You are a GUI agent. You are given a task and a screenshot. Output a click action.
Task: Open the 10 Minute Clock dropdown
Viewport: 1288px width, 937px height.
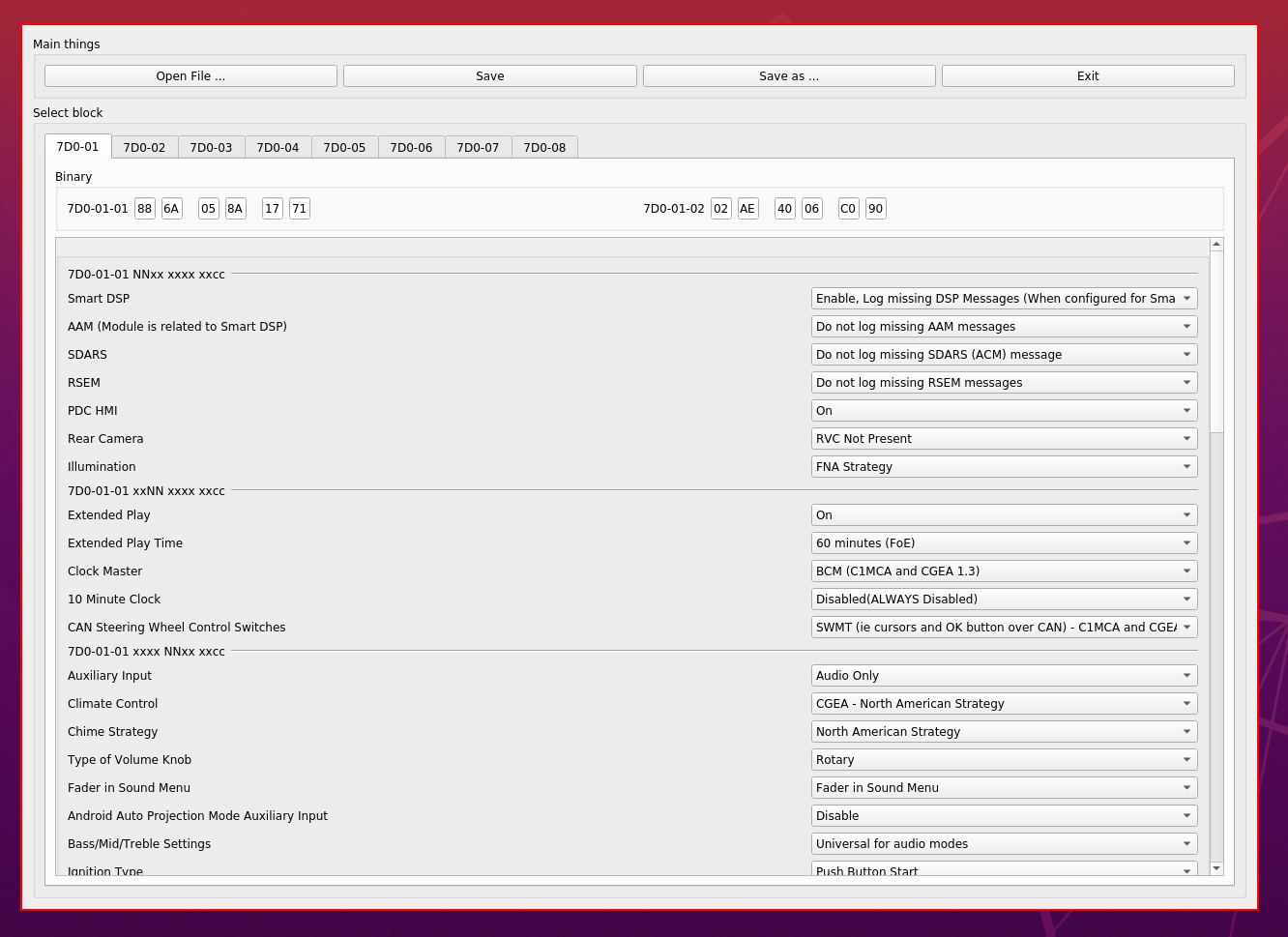[x=1004, y=600]
